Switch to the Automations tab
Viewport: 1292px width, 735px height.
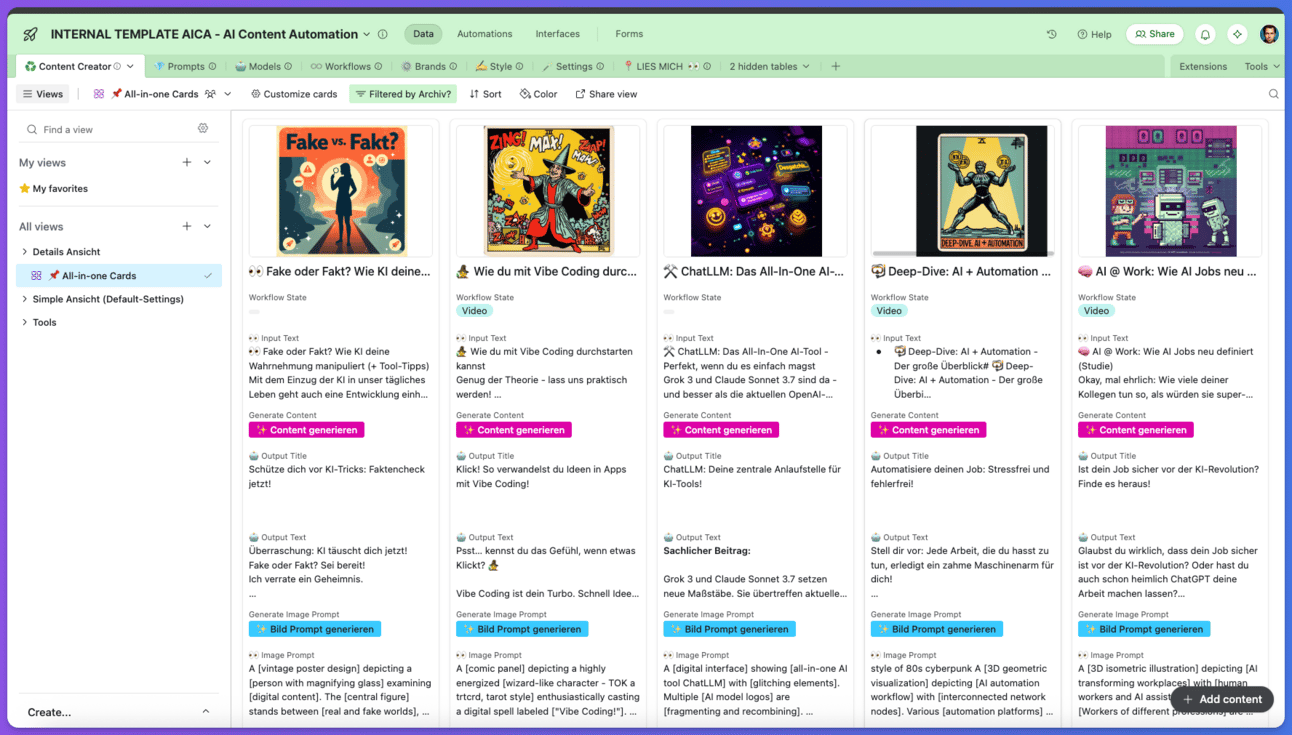485,34
